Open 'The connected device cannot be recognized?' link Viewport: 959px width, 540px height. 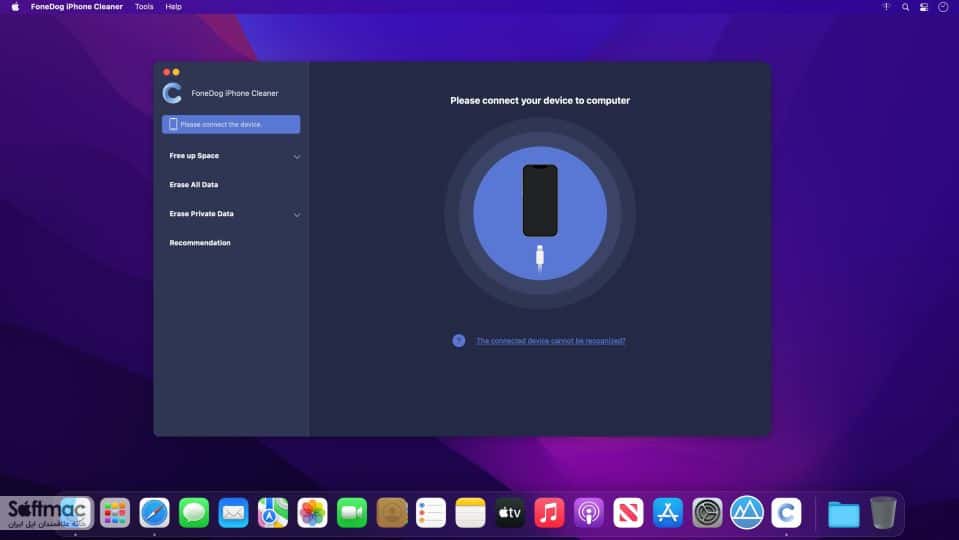(550, 341)
